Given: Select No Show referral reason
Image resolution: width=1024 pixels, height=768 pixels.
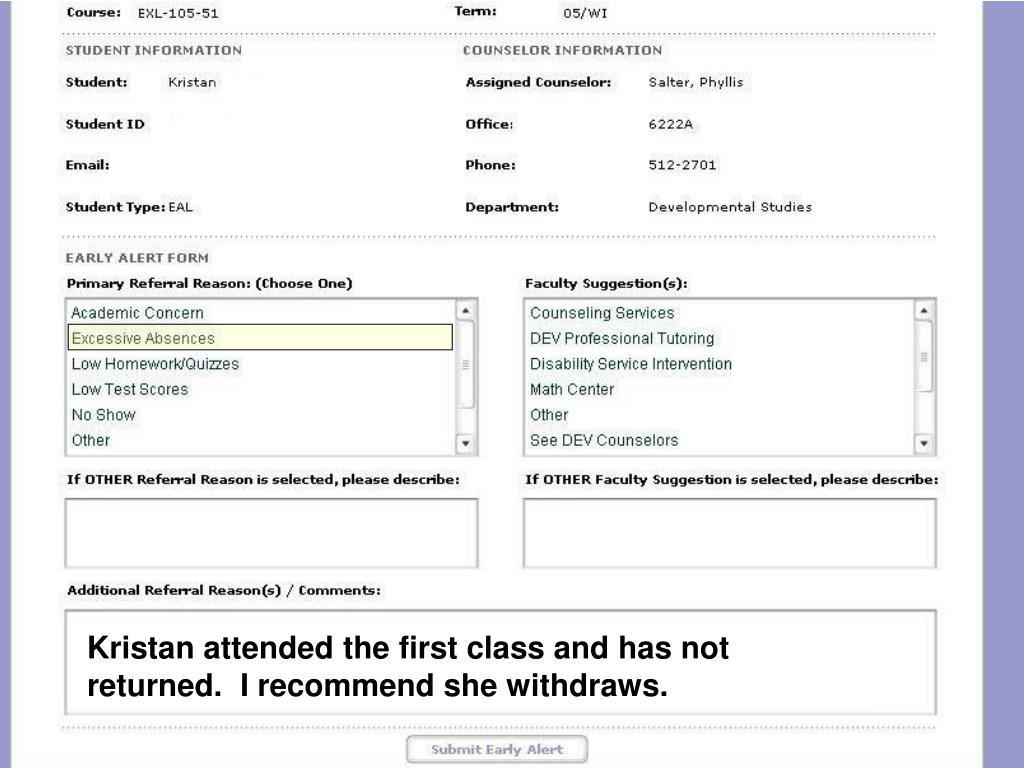Looking at the screenshot, I should 261,415.
